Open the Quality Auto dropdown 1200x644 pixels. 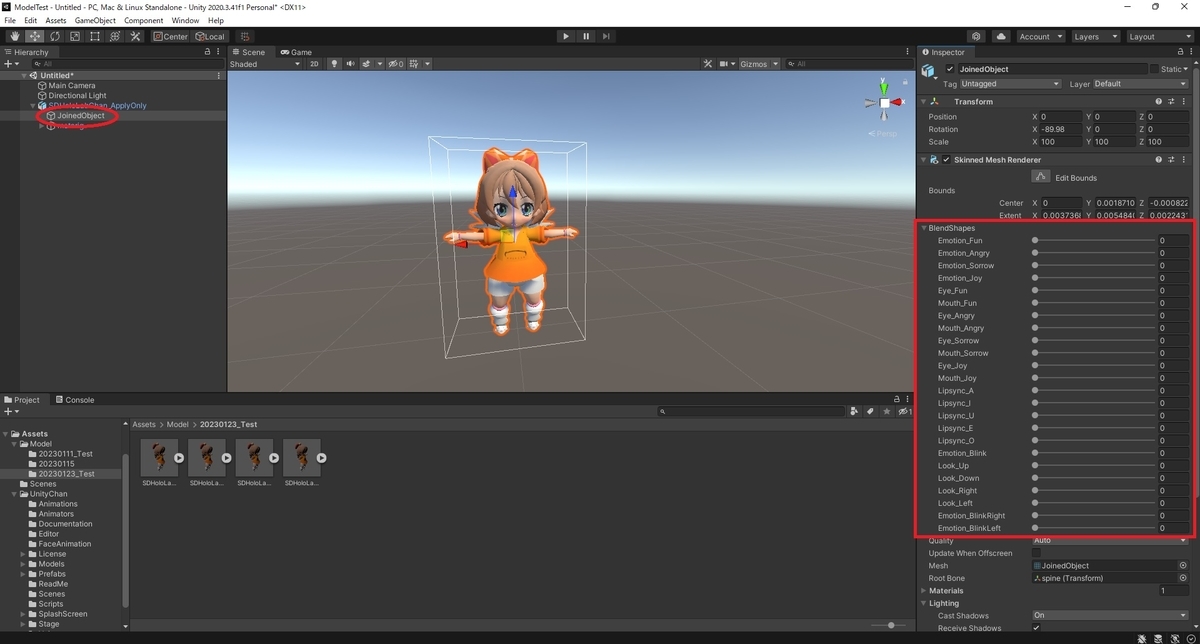pos(1110,541)
